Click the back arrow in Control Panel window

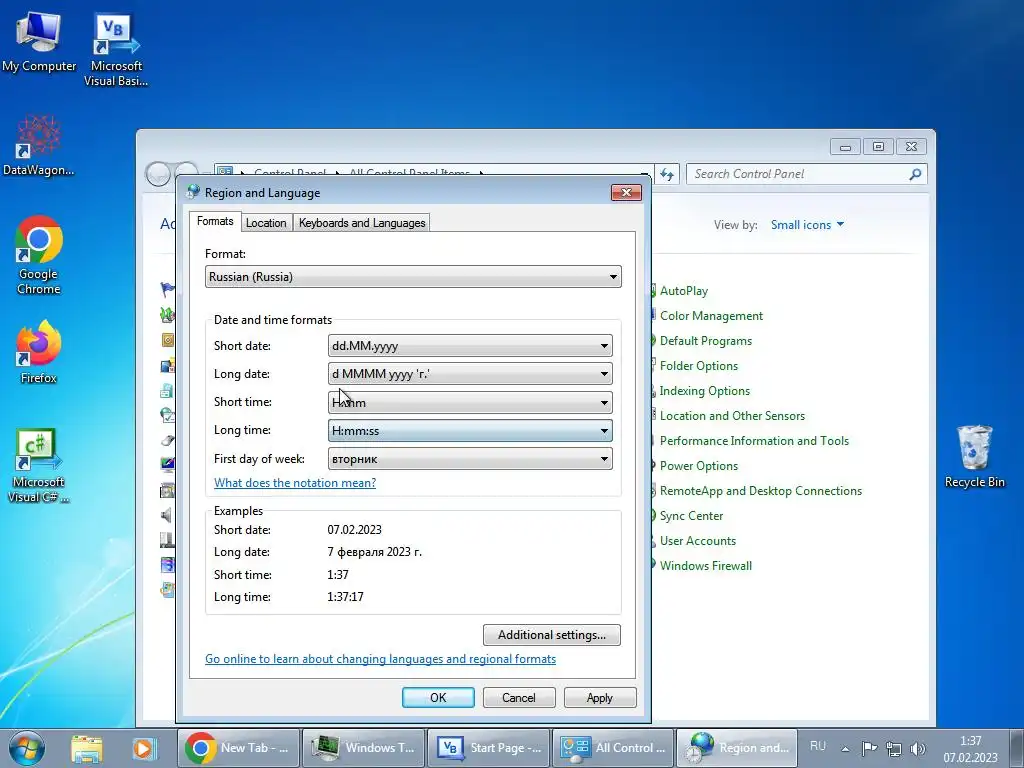pyautogui.click(x=157, y=174)
